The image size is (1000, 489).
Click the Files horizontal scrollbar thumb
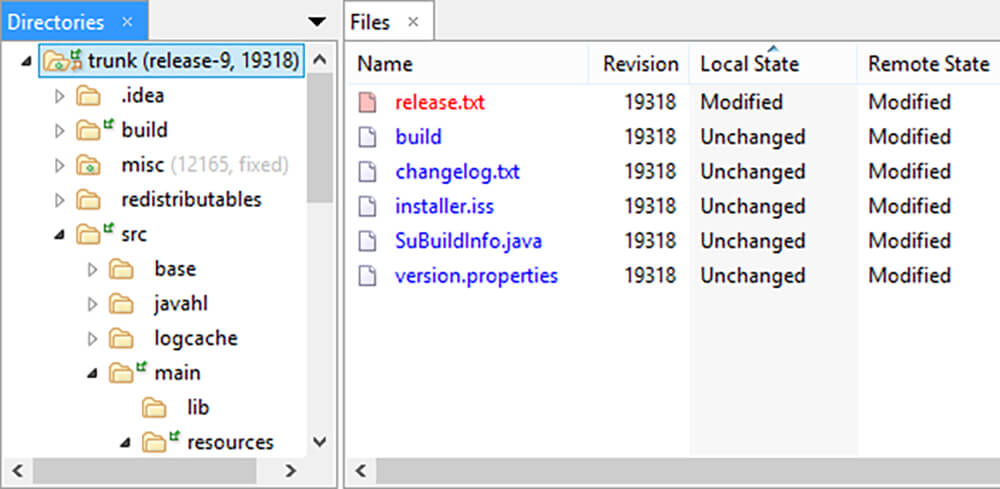click(x=688, y=471)
